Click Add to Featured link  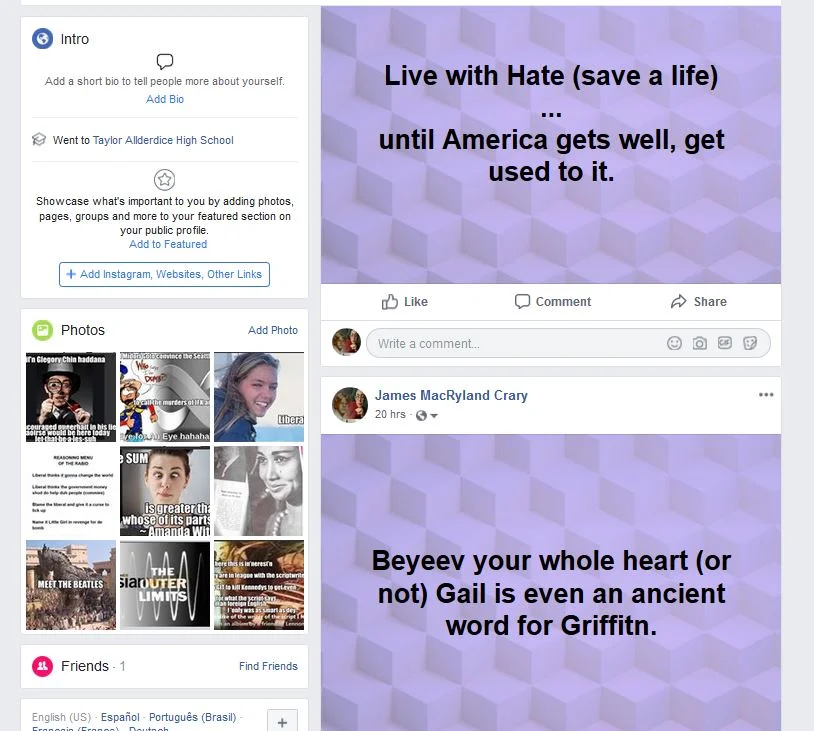(x=168, y=244)
